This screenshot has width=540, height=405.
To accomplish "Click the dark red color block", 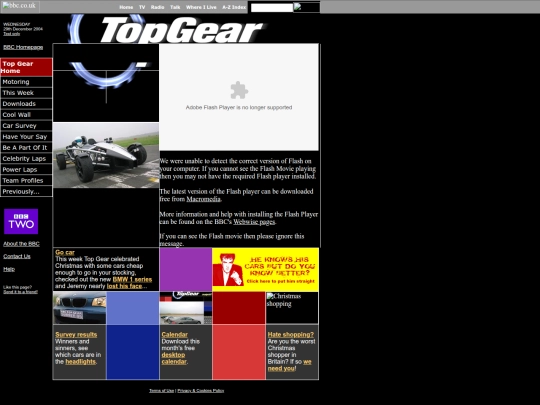I will [x=239, y=308].
